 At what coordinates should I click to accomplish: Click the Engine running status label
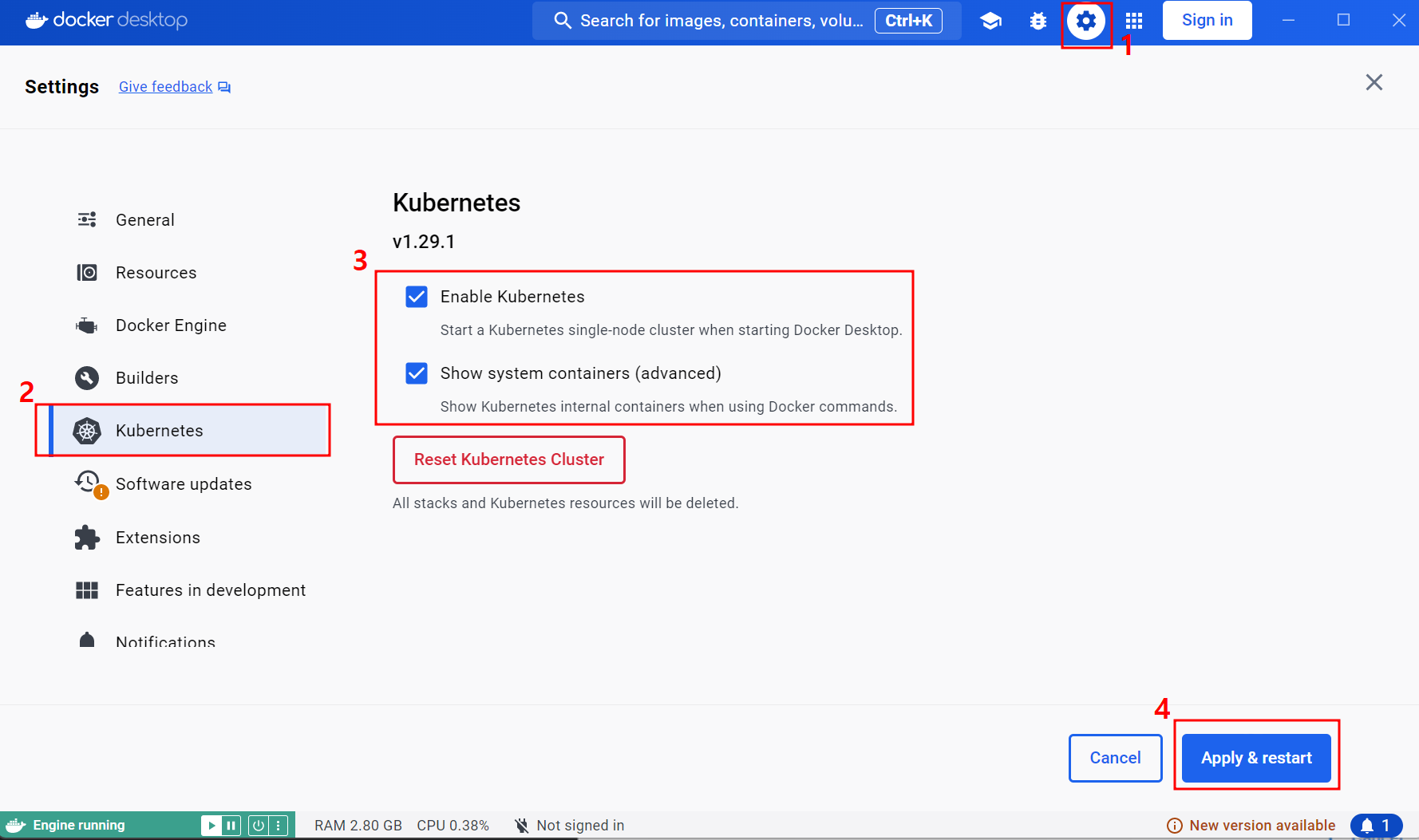click(78, 826)
